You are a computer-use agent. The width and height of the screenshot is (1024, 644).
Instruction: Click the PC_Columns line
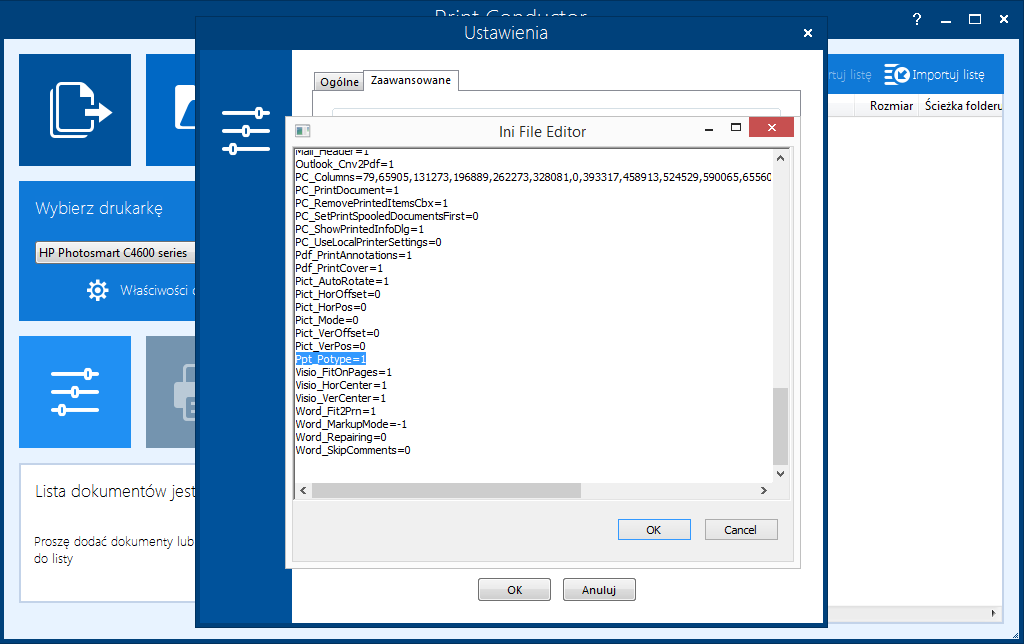(533, 177)
